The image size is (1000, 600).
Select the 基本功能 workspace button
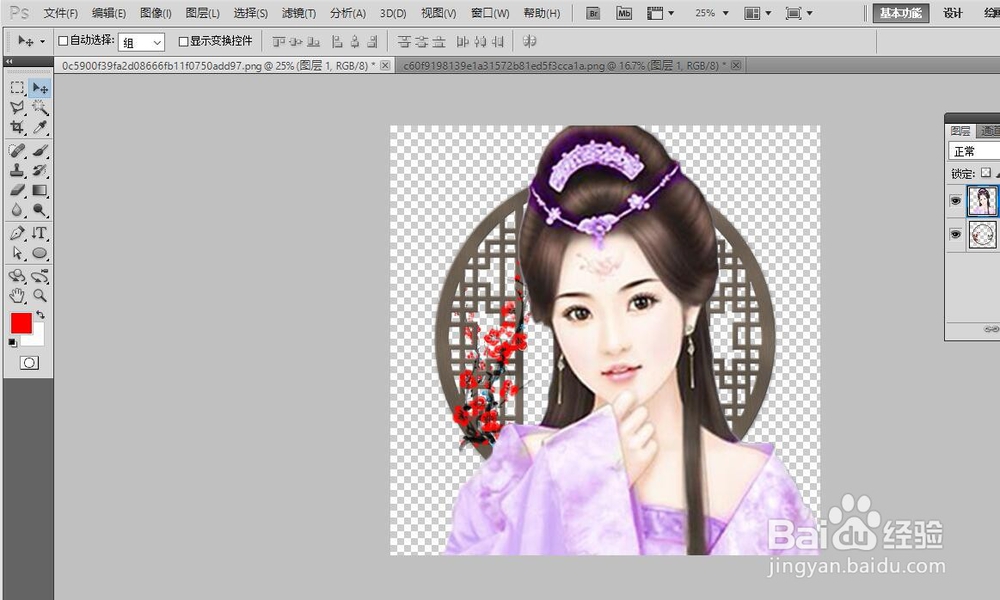pos(901,13)
